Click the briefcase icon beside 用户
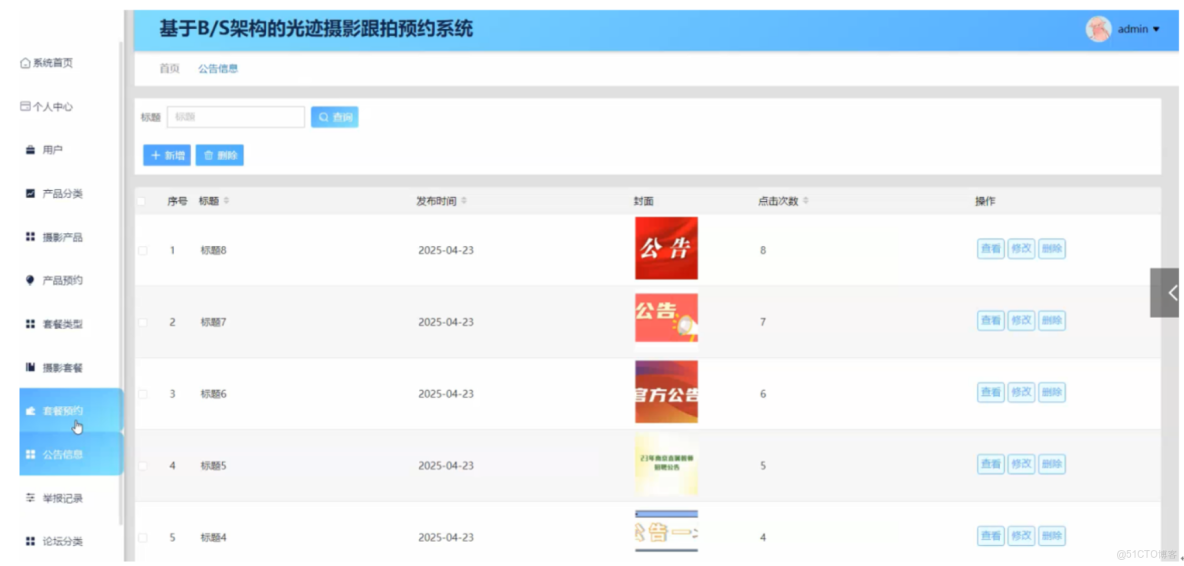This screenshot has width=1184, height=566. click(30, 150)
